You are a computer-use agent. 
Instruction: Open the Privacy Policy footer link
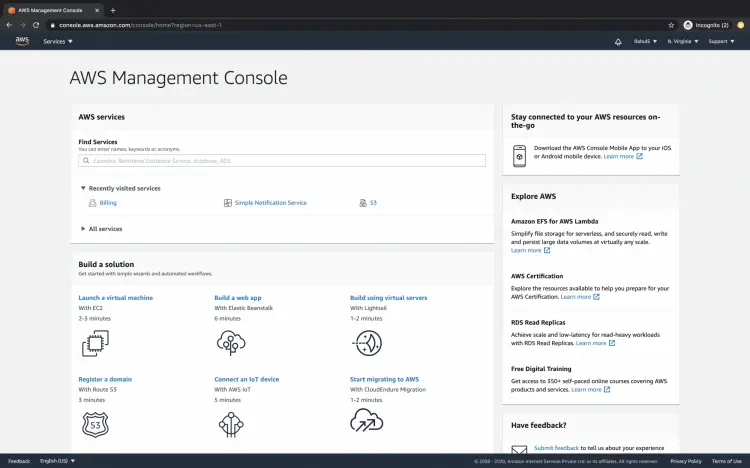(x=686, y=461)
